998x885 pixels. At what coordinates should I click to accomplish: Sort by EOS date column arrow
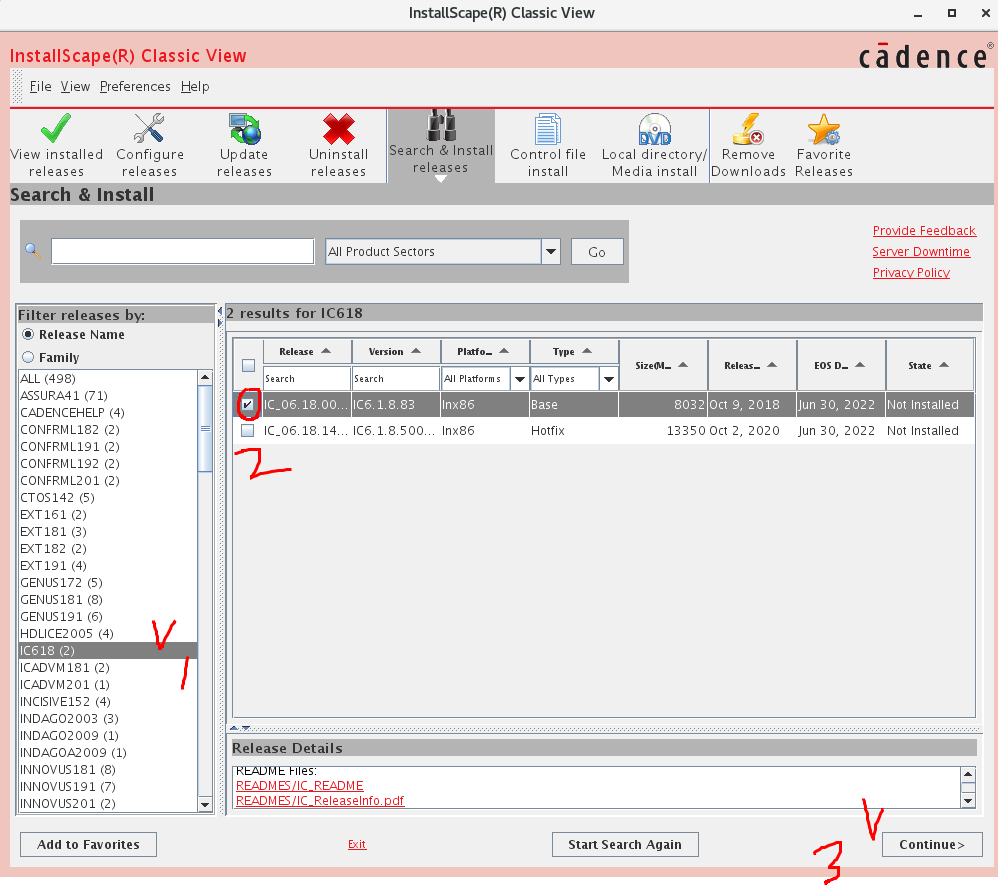(x=860, y=365)
